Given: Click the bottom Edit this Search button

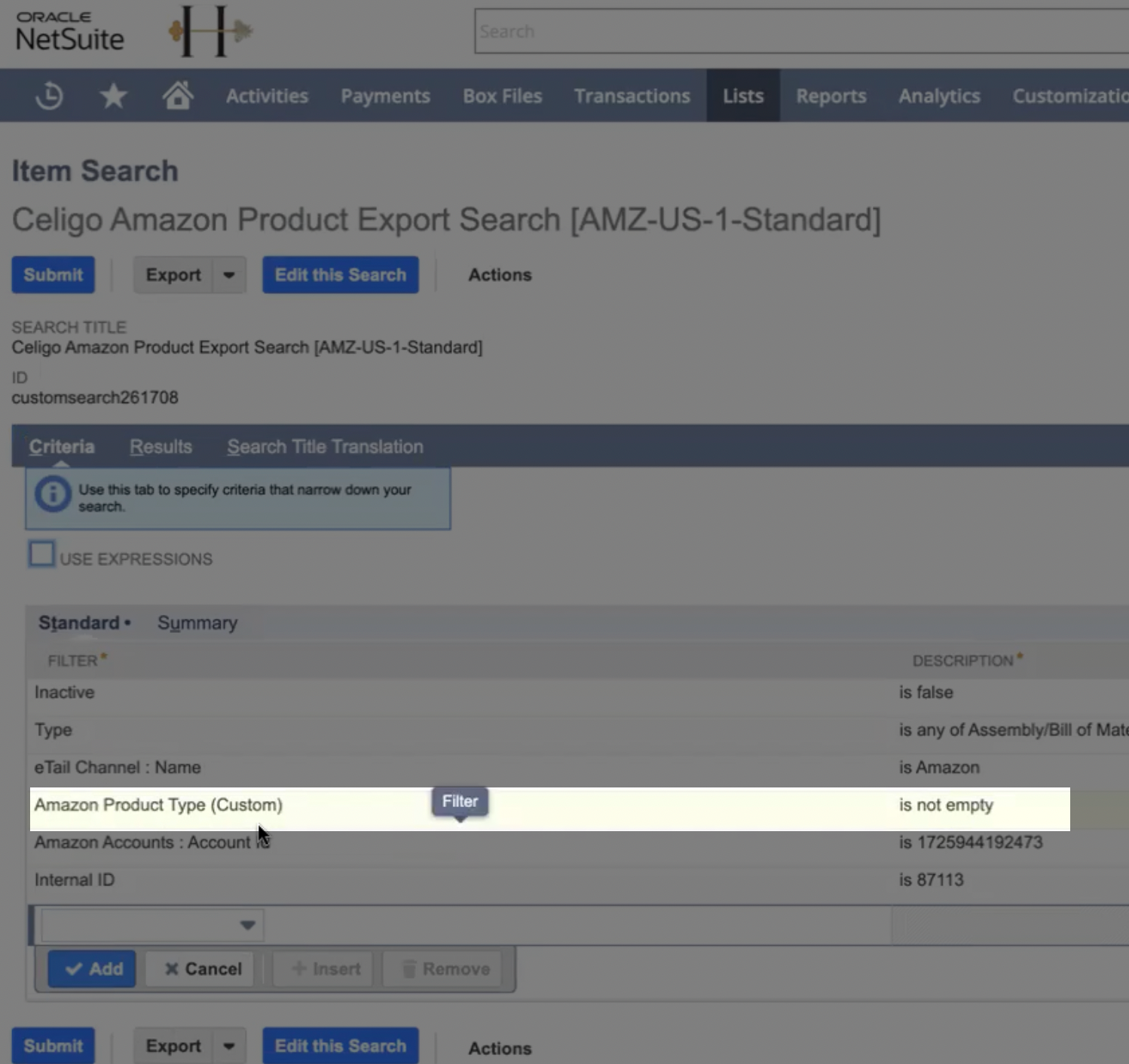Looking at the screenshot, I should 341,1046.
